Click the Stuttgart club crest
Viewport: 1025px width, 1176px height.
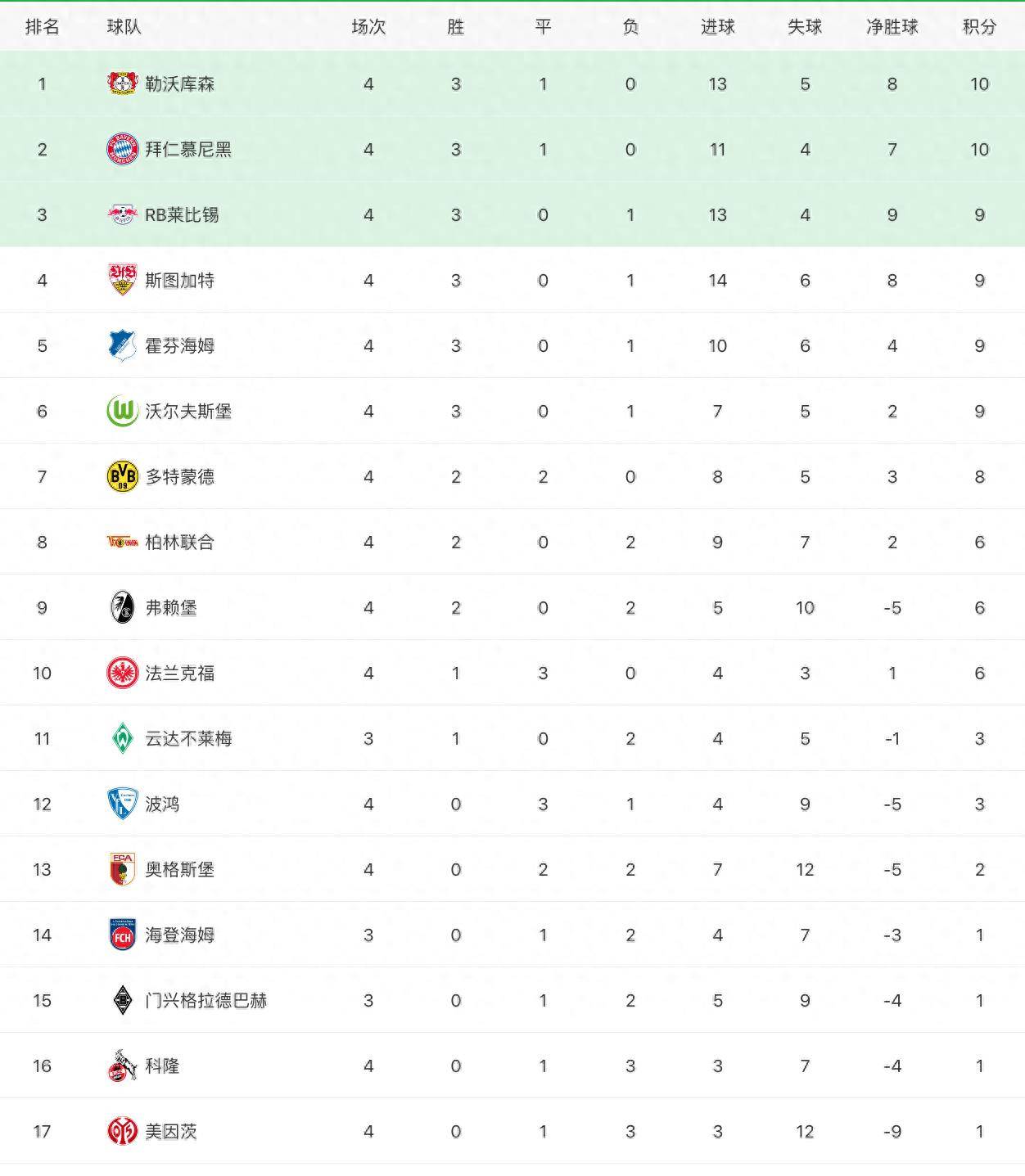point(123,280)
